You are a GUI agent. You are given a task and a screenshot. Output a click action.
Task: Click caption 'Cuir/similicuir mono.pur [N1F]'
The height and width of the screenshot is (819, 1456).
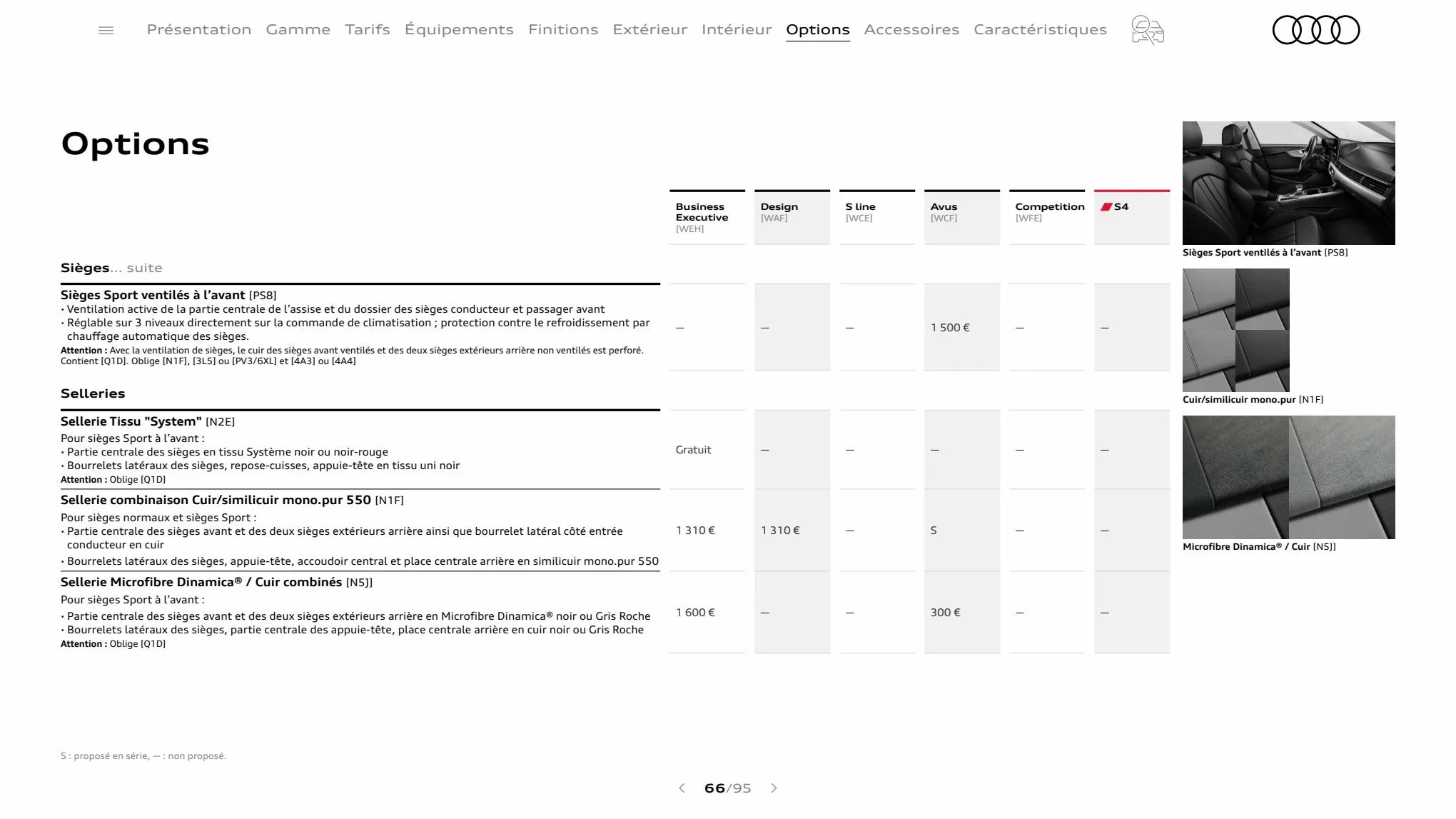pos(1253,400)
